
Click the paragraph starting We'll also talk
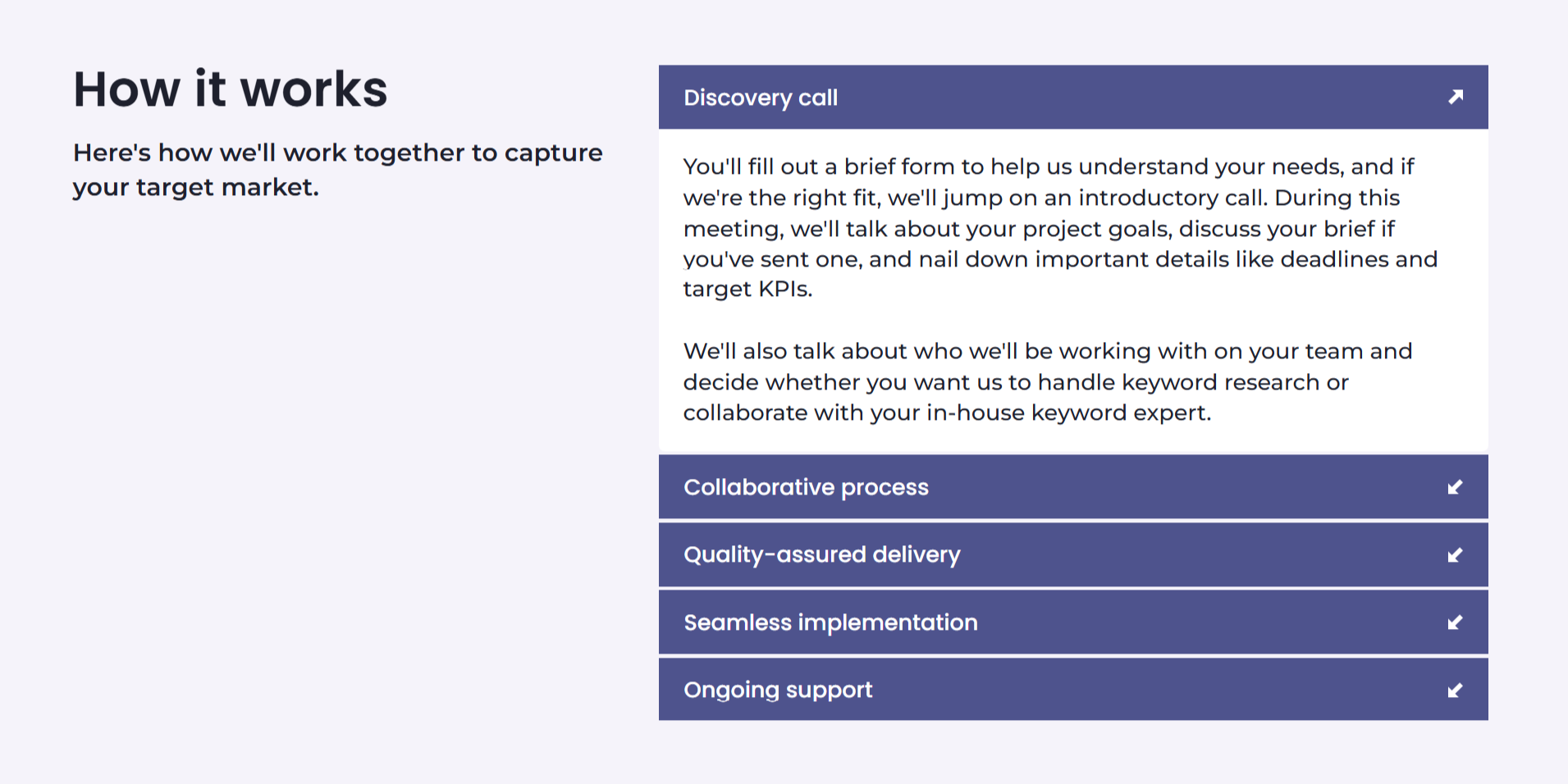pyautogui.click(x=1048, y=381)
